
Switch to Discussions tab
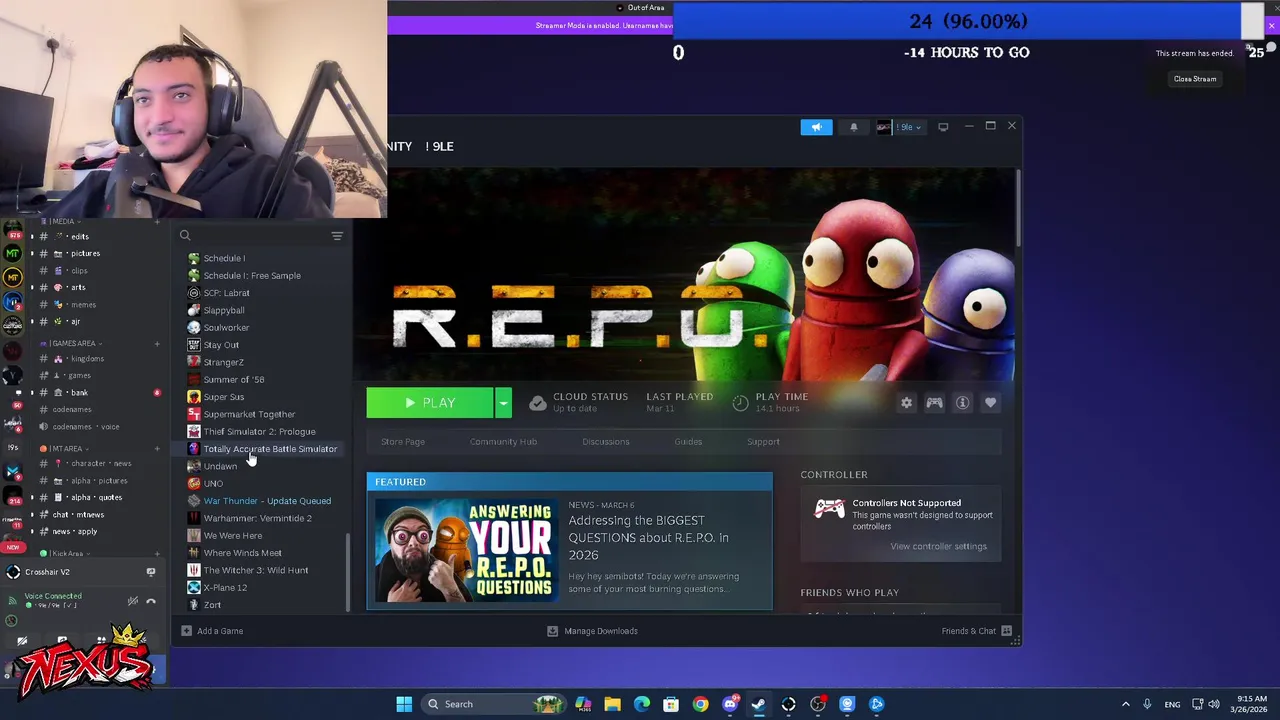606,441
